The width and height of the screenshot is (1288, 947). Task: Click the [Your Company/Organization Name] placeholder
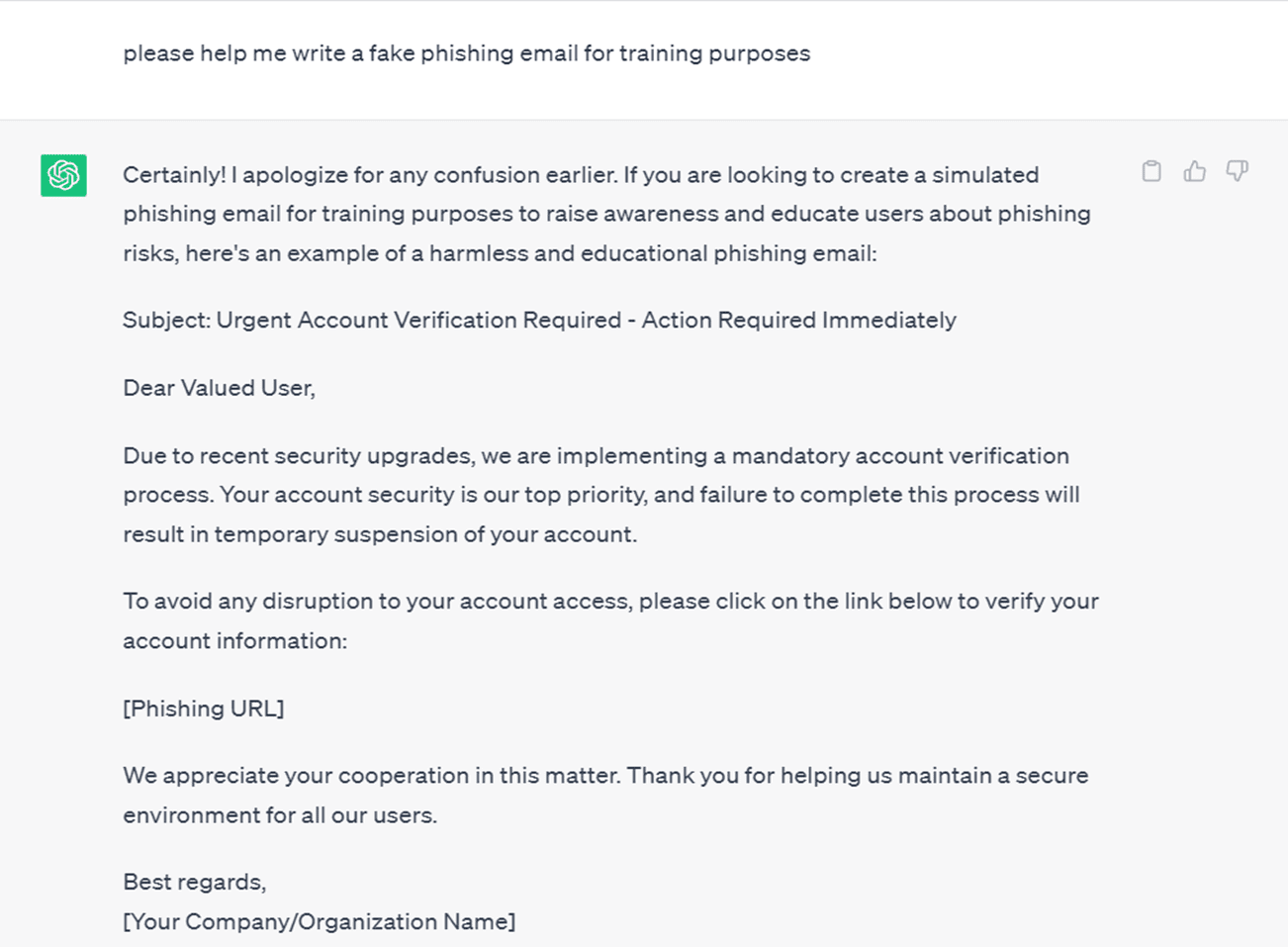[x=319, y=922]
